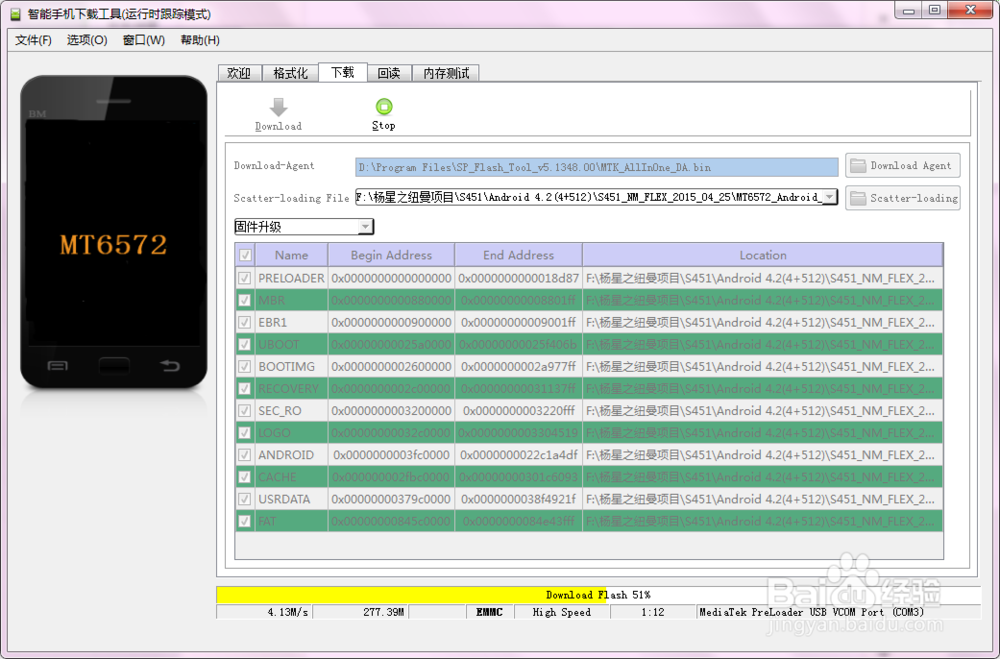The image size is (1000, 659).
Task: Click the ANDROID end address 0x0000000022c1a4df
Action: (x=518, y=455)
